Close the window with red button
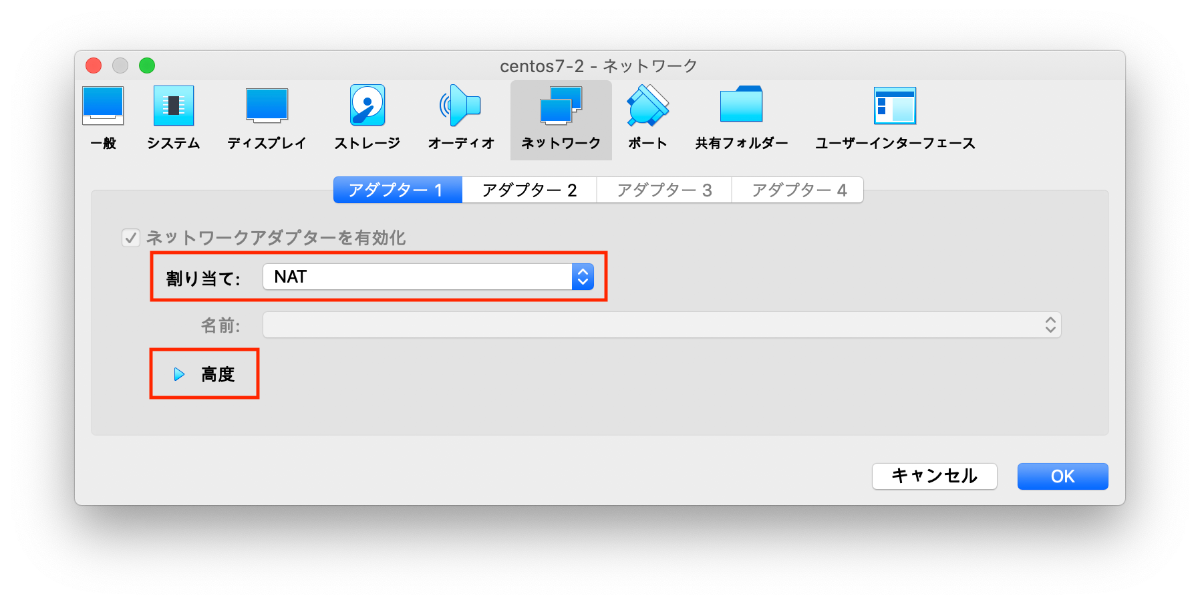 click(94, 65)
